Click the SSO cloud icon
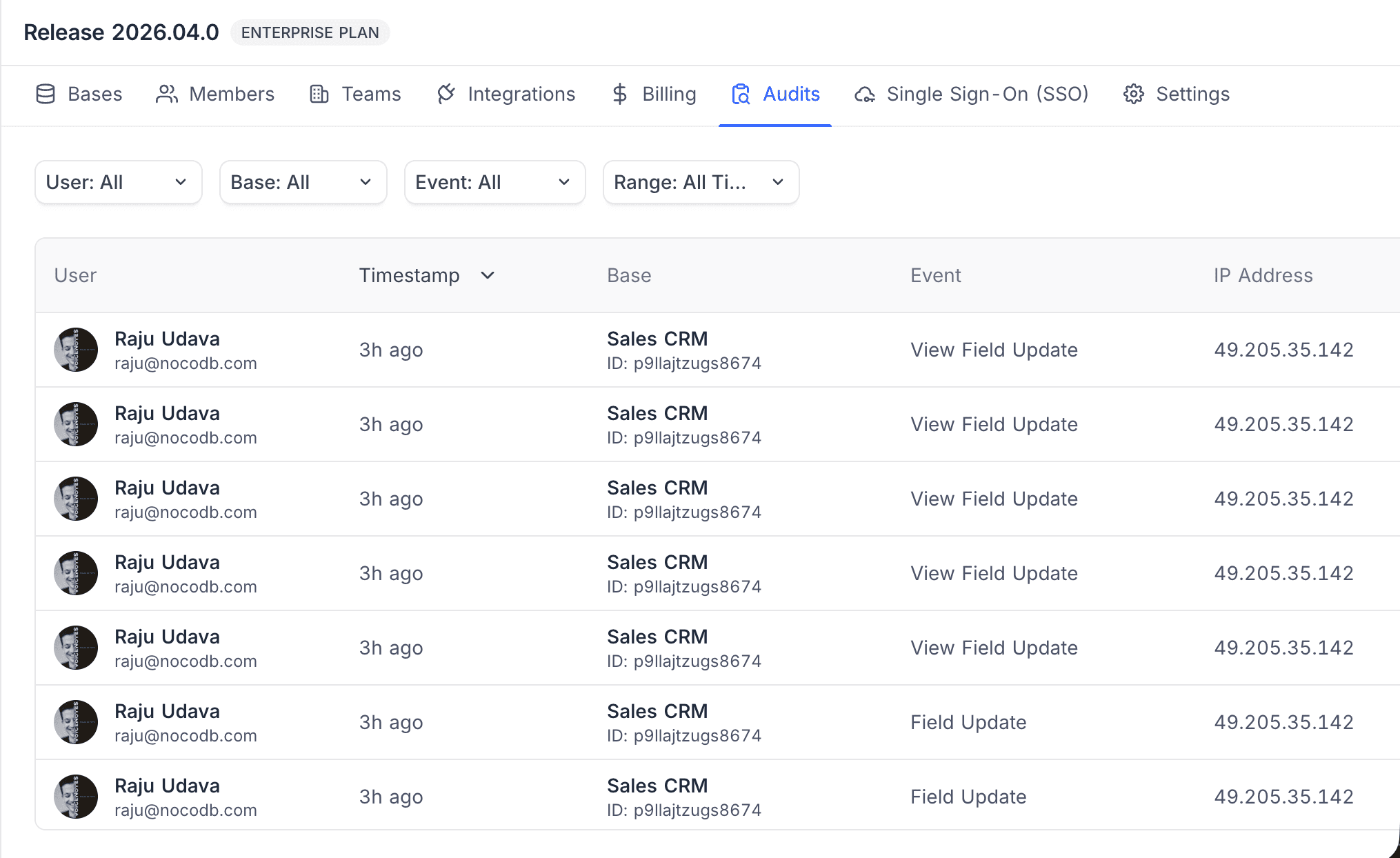This screenshot has height=858, width=1400. pyautogui.click(x=865, y=94)
